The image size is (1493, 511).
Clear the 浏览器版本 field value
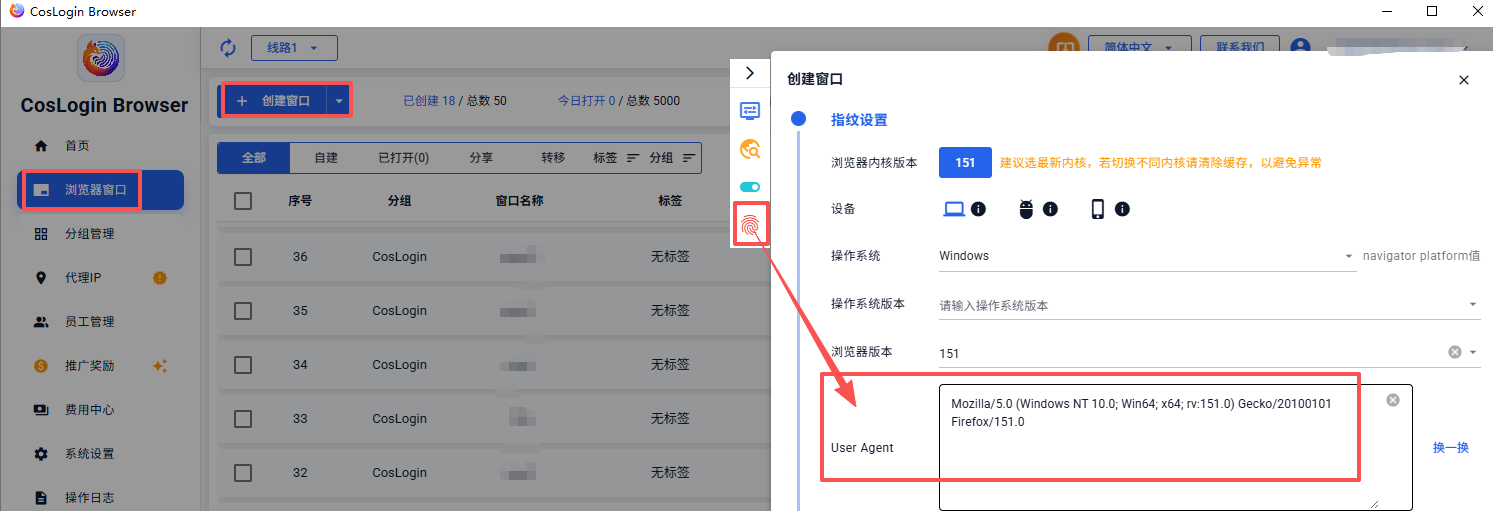click(x=1455, y=352)
